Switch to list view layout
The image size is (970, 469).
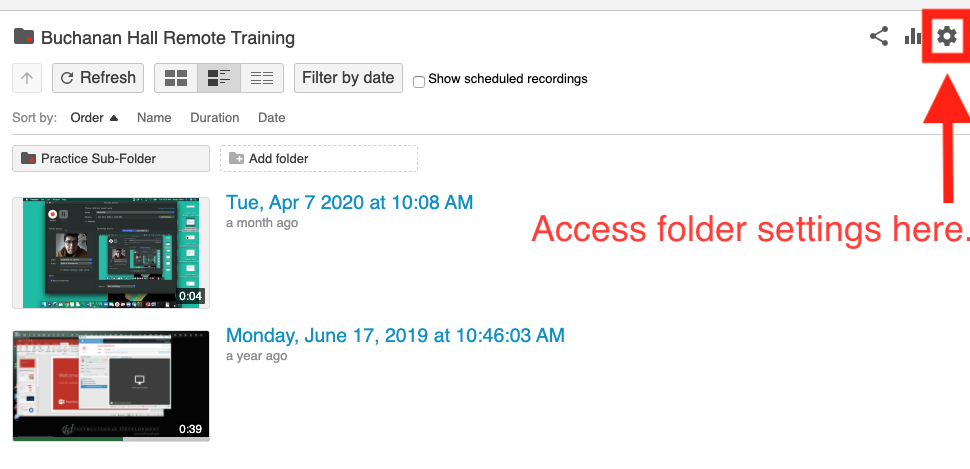coord(262,78)
